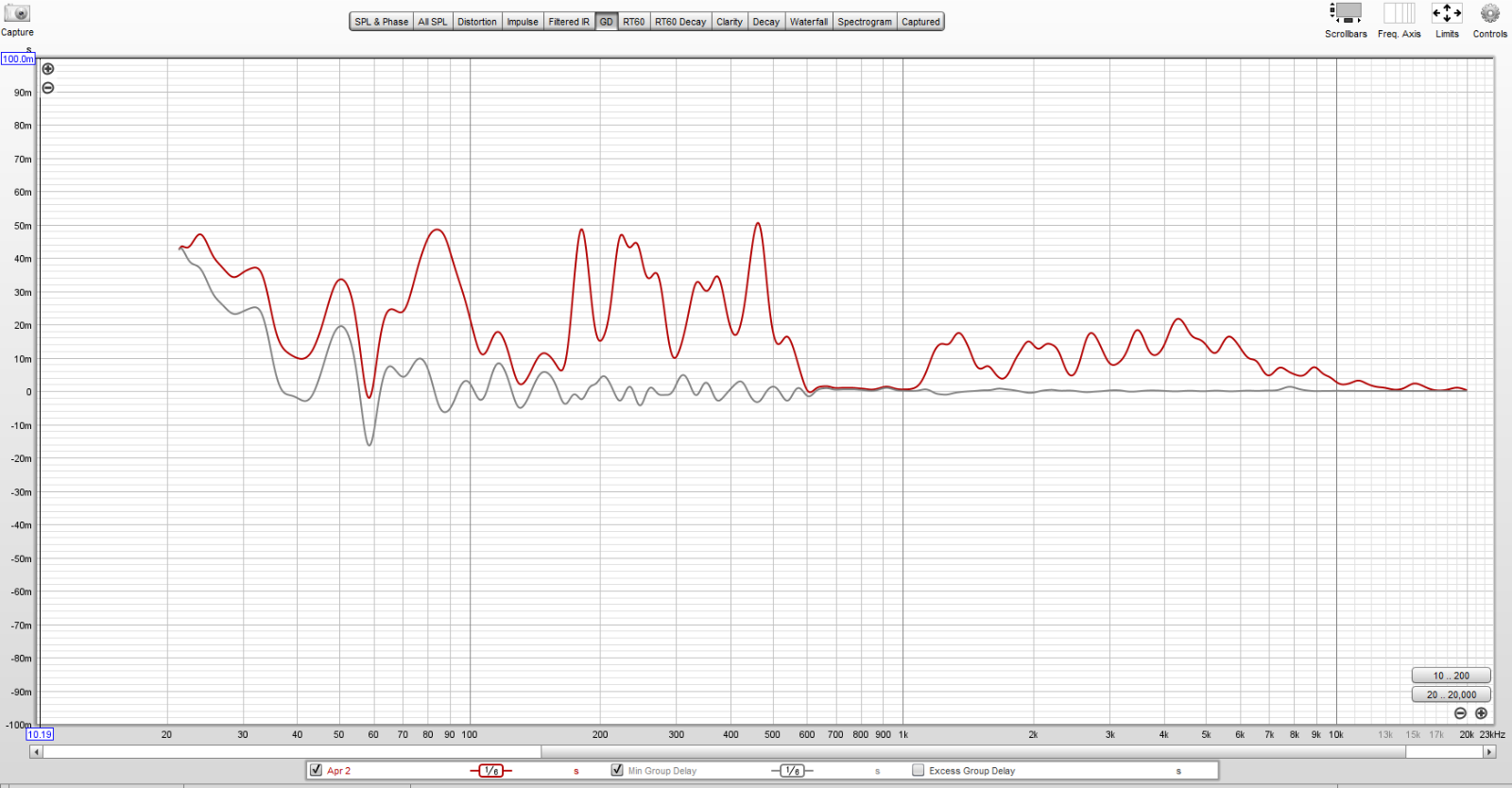Viewport: 1512px width, 788px height.
Task: Zoom in vertical axis with top-left plus
Action: point(48,69)
